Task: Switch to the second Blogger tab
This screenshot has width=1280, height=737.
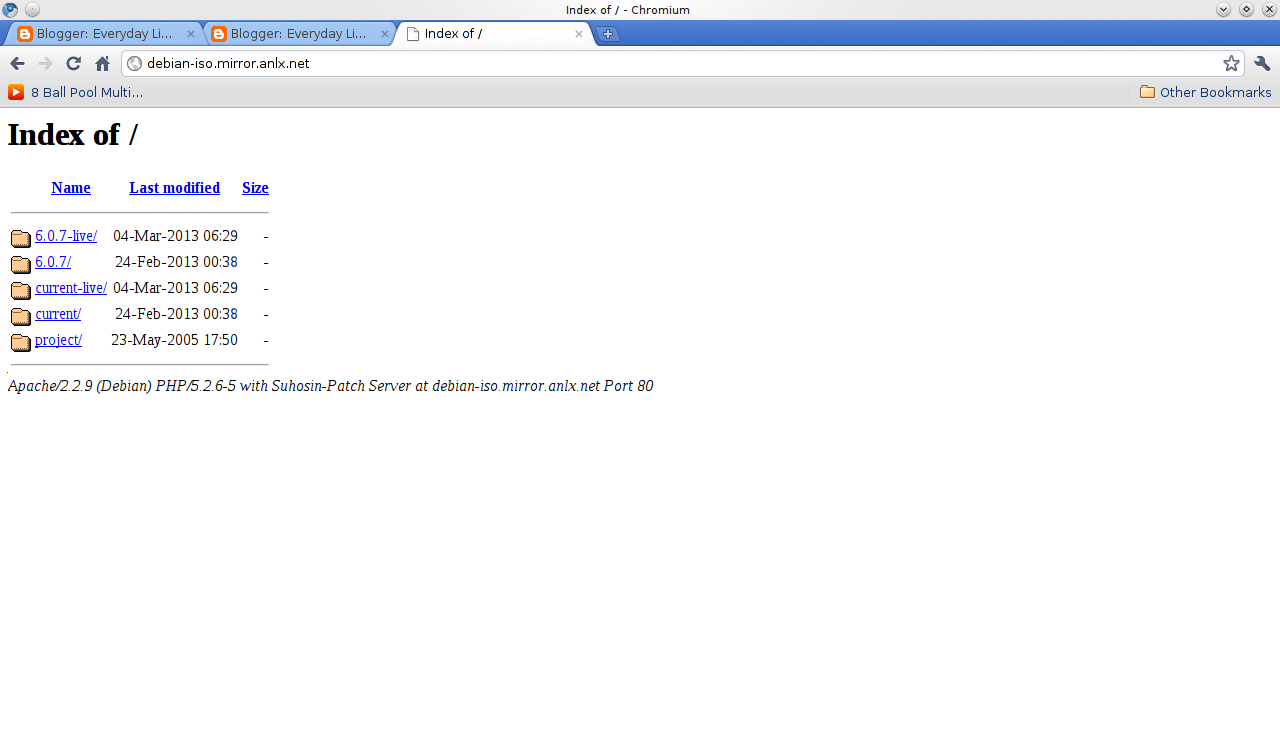Action: tap(298, 34)
